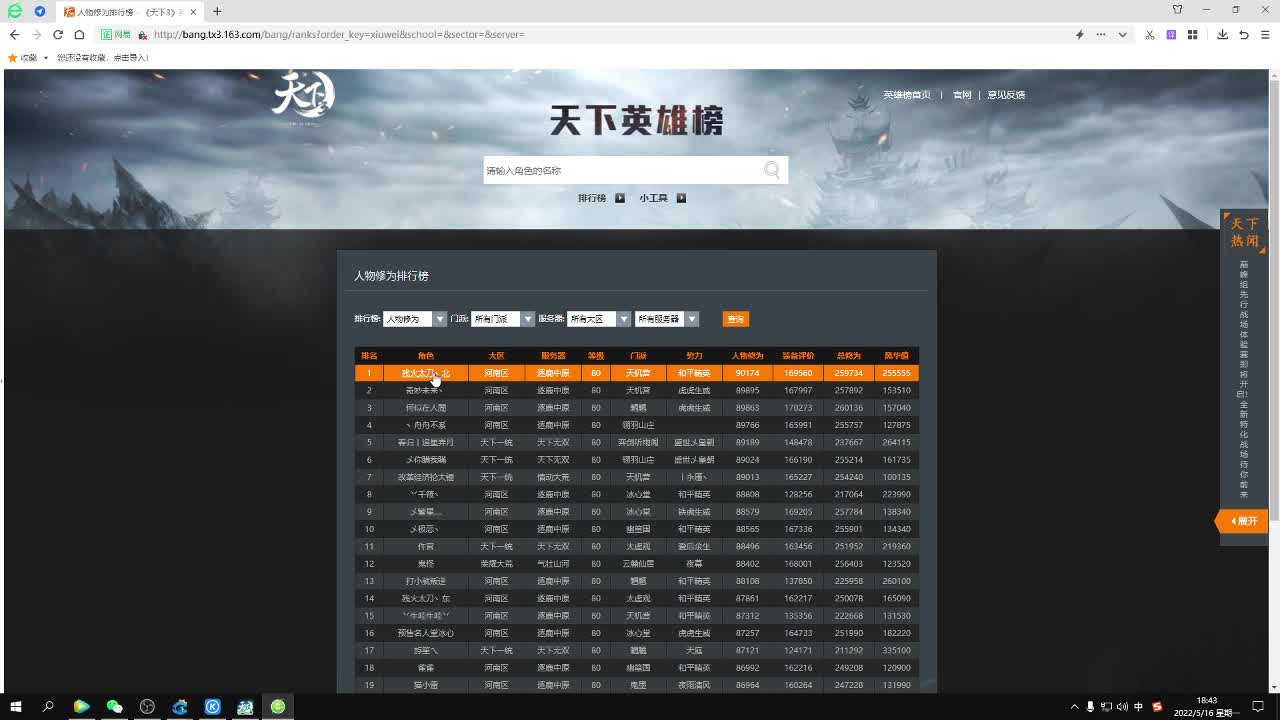Expand the favorites bar small arrow
This screenshot has width=1280, height=720.
tap(46, 58)
